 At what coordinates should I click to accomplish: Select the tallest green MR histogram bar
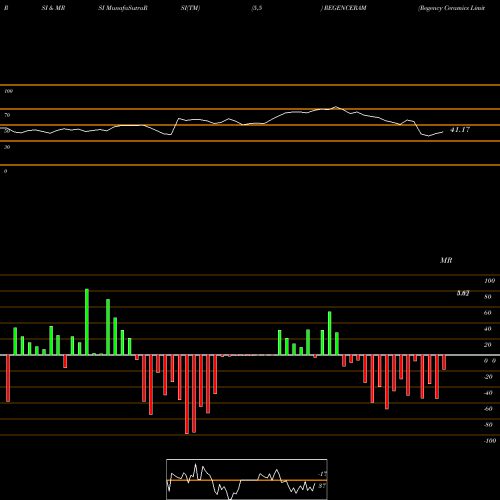(87, 322)
